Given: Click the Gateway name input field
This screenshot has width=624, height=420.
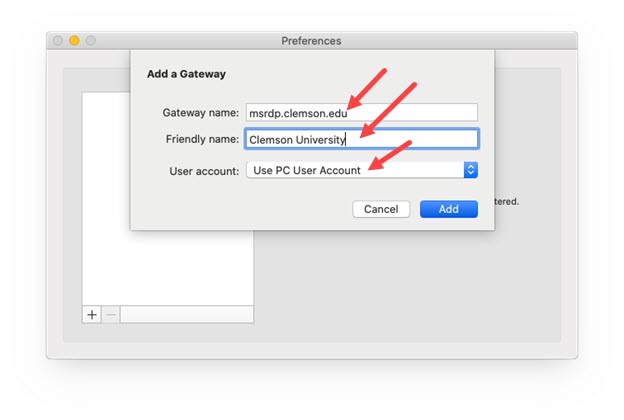Looking at the screenshot, I should (x=361, y=113).
